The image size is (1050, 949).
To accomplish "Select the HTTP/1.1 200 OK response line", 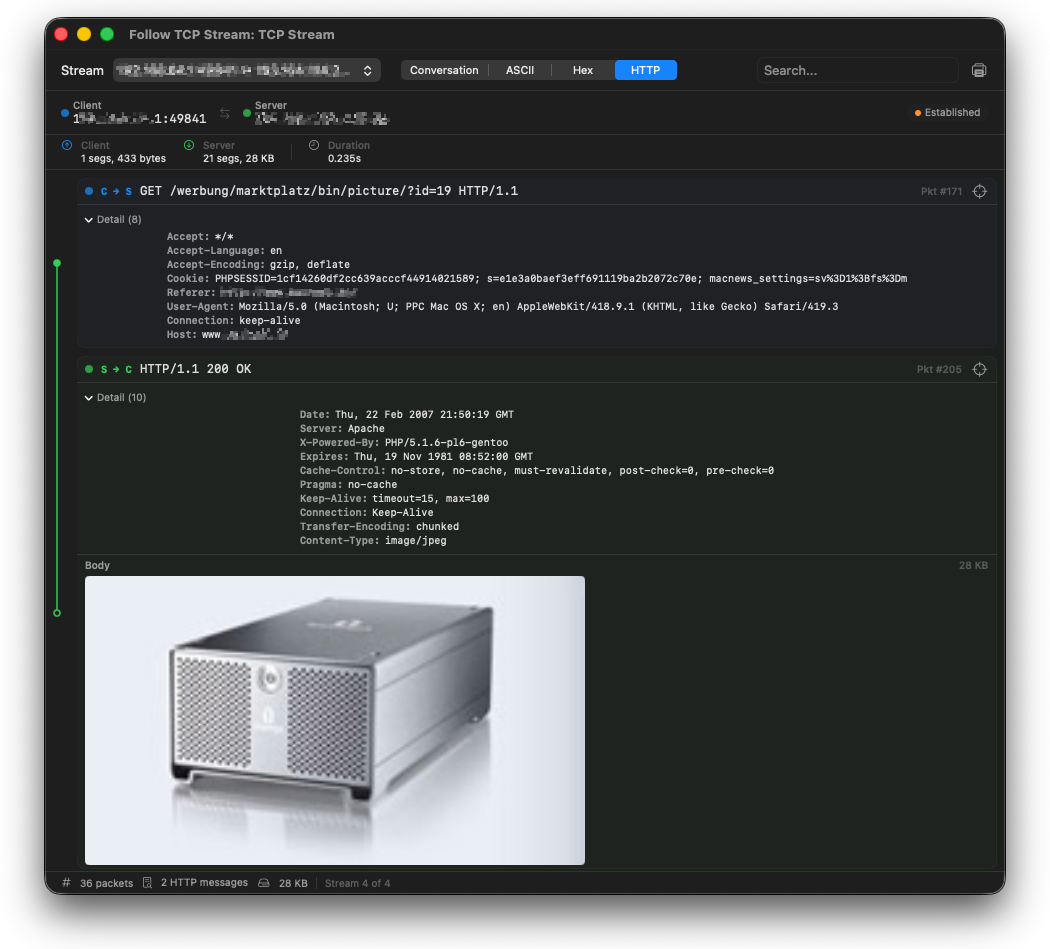I will pos(196,370).
